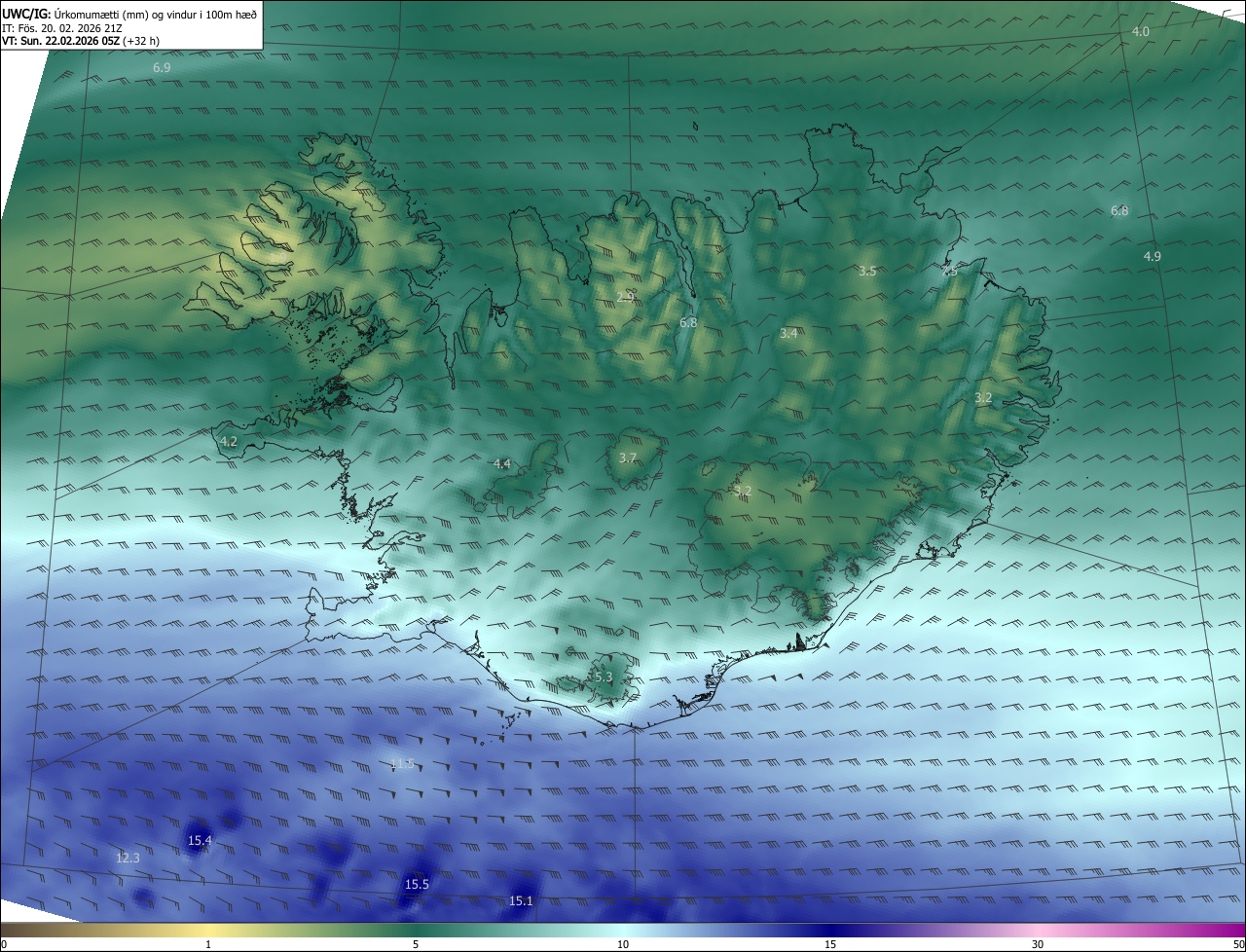Screen dimensions: 1246x952
Task: Click the 10 tick on the colour scale
Action: (623, 944)
